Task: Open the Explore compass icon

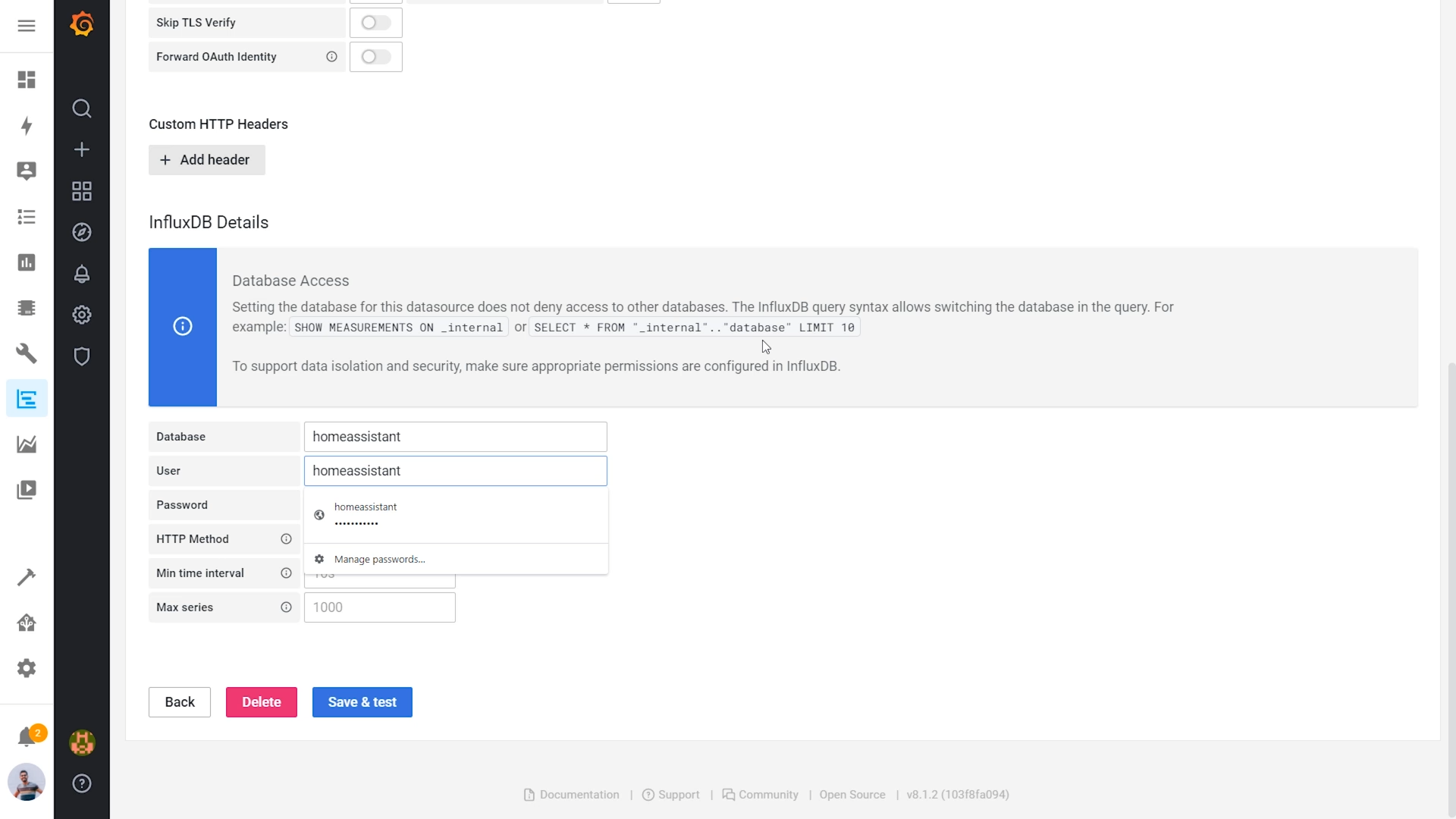Action: coord(82,232)
